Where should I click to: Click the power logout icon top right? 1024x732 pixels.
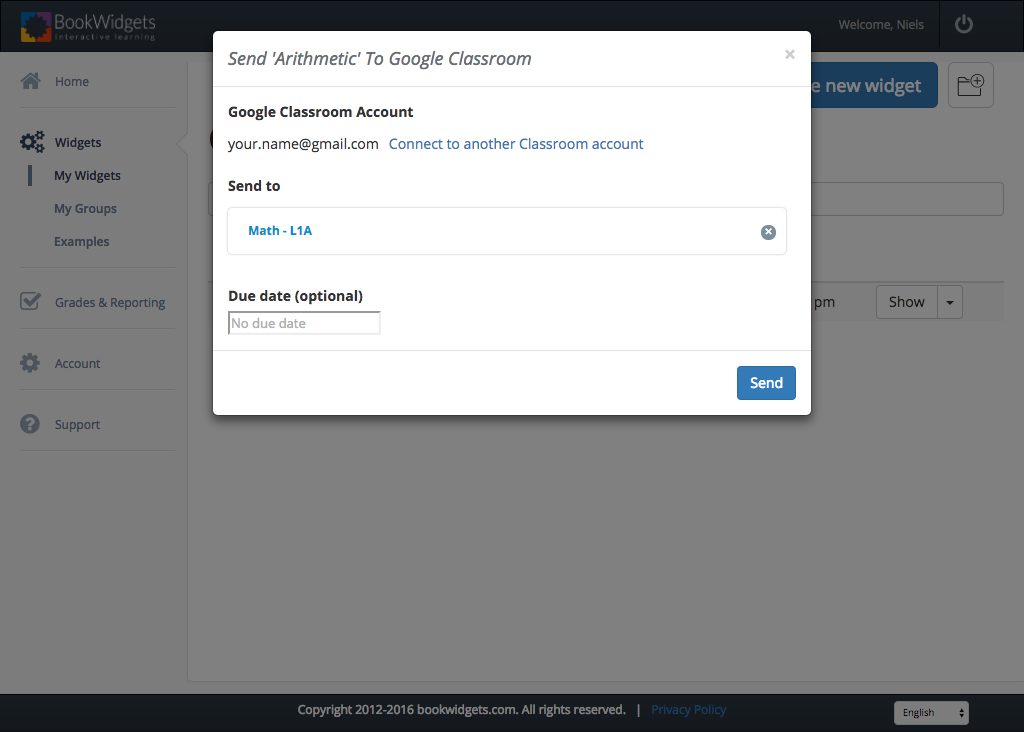[x=963, y=24]
